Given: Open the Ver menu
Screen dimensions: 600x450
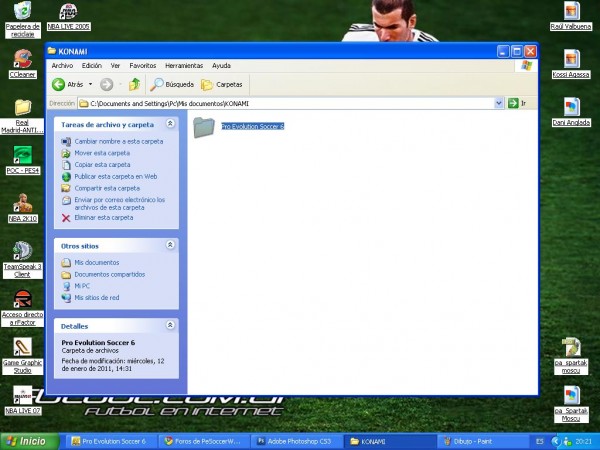Looking at the screenshot, I should 115,66.
